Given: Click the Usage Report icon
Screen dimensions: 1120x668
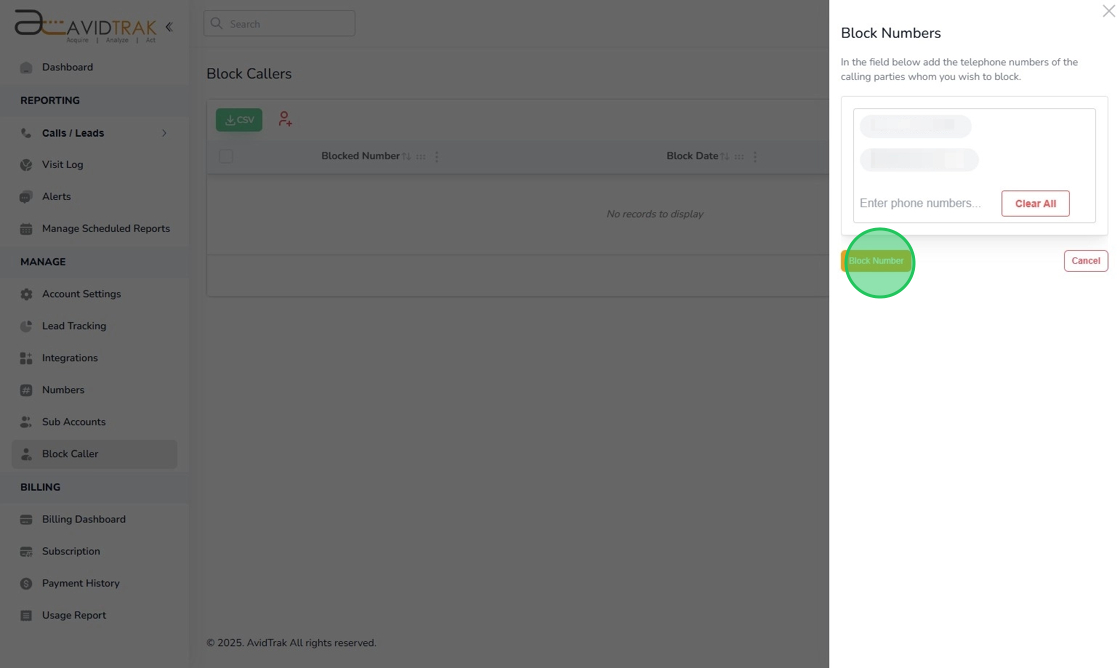Looking at the screenshot, I should pyautogui.click(x=26, y=615).
